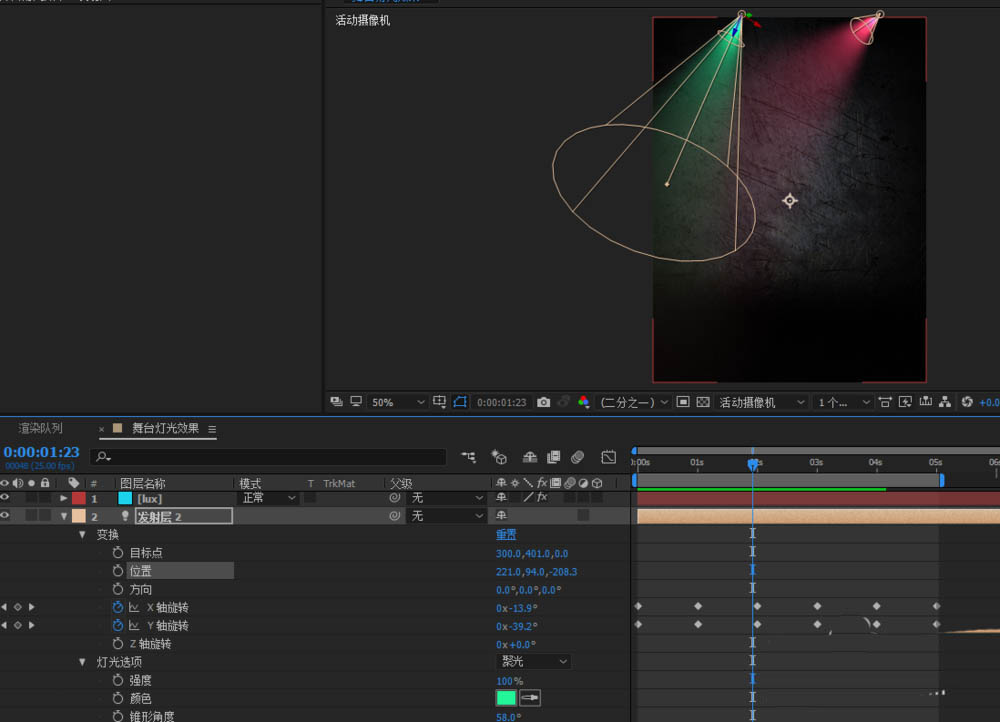Toggle visibility of 发射层 2 layer
This screenshot has width=1000, height=722.
coord(6,516)
